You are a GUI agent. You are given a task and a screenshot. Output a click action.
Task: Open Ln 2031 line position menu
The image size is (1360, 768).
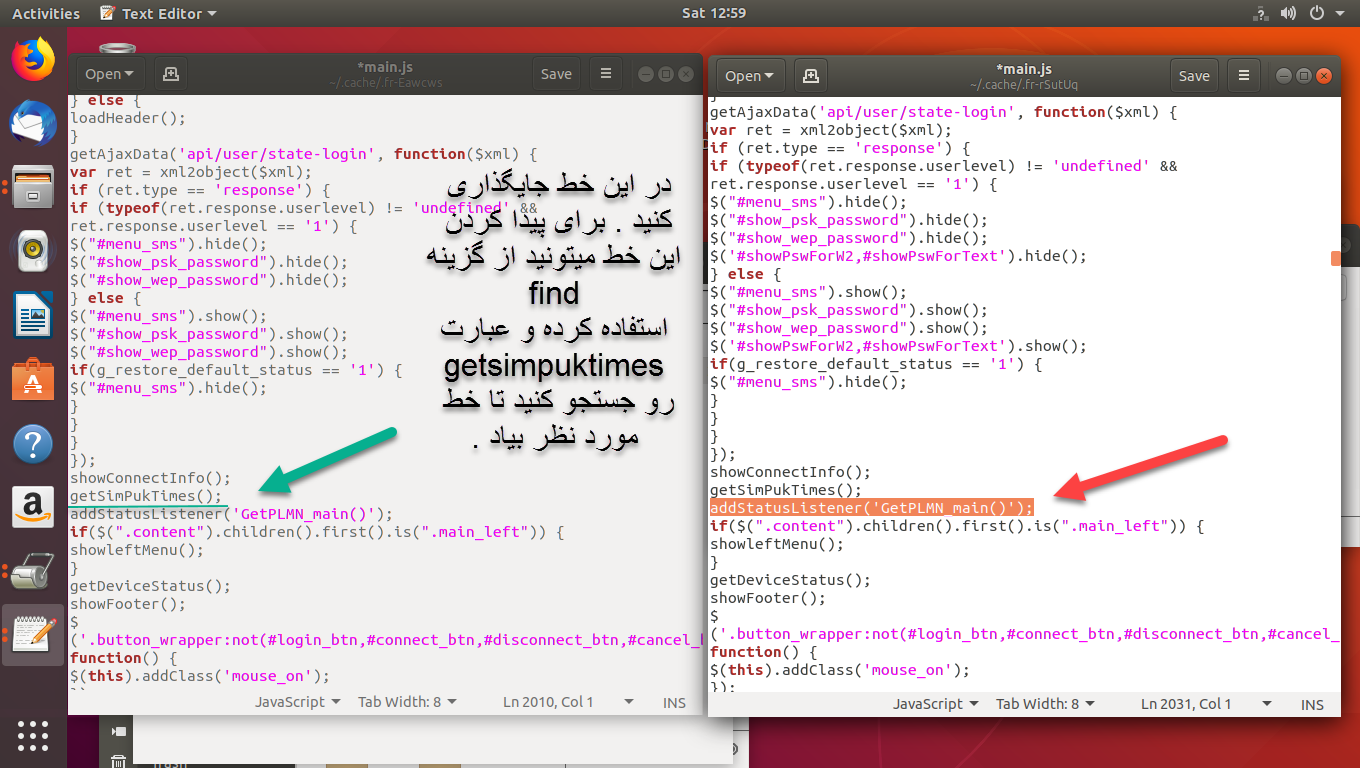(x=1186, y=704)
